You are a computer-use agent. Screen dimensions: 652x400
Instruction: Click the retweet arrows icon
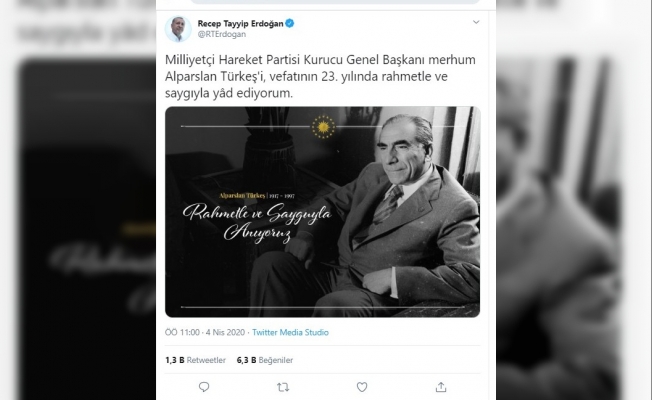point(283,388)
